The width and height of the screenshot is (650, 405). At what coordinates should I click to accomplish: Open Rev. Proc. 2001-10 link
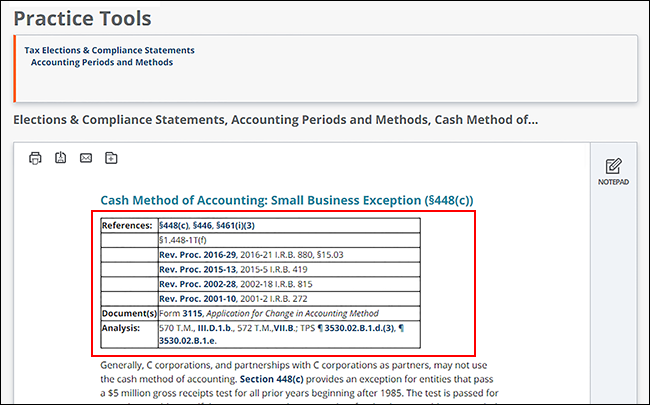[x=195, y=298]
